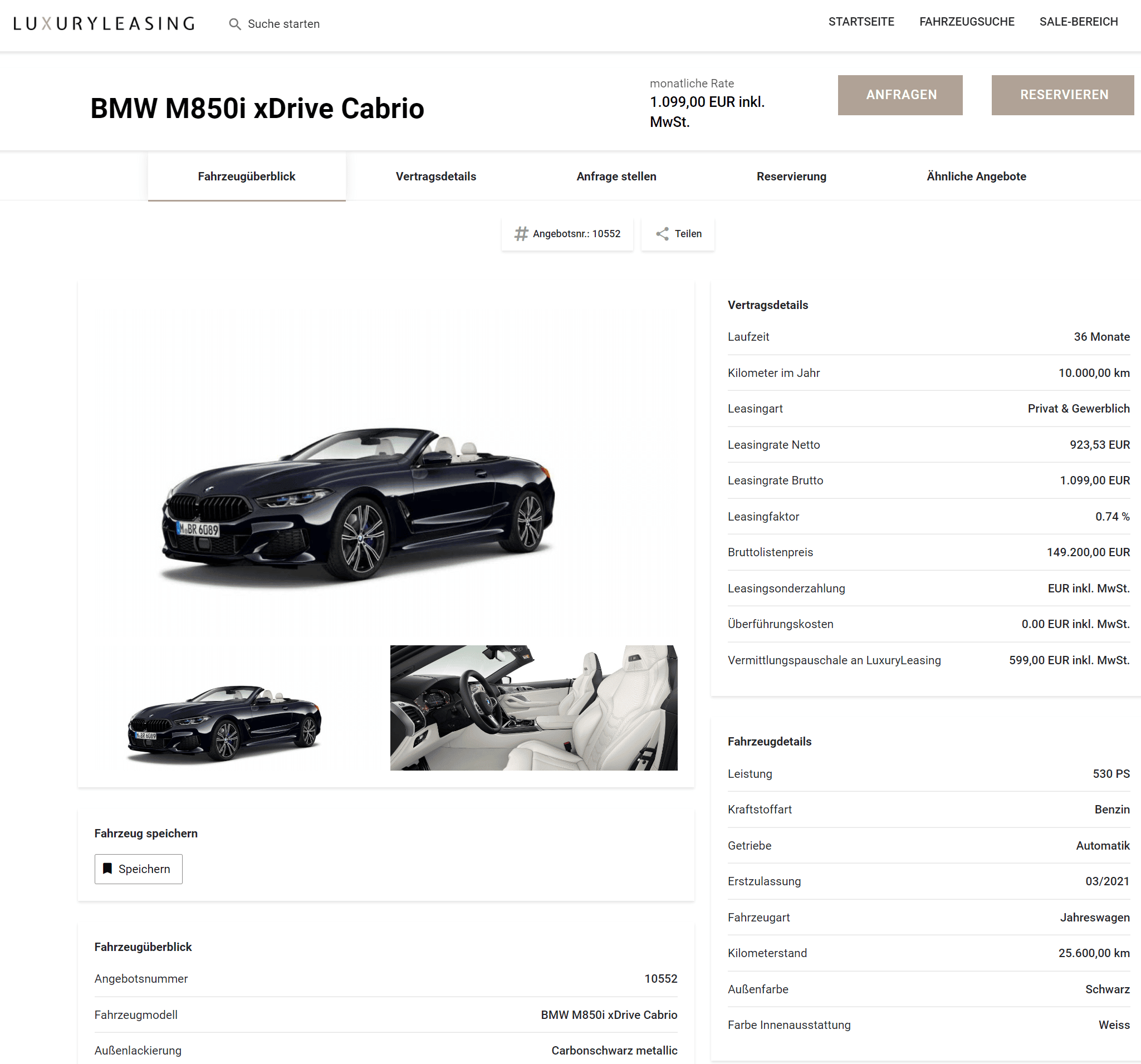This screenshot has height=1064, width=1141.
Task: Click the '0.74 %' Leasingfaktor value
Action: [x=1112, y=516]
